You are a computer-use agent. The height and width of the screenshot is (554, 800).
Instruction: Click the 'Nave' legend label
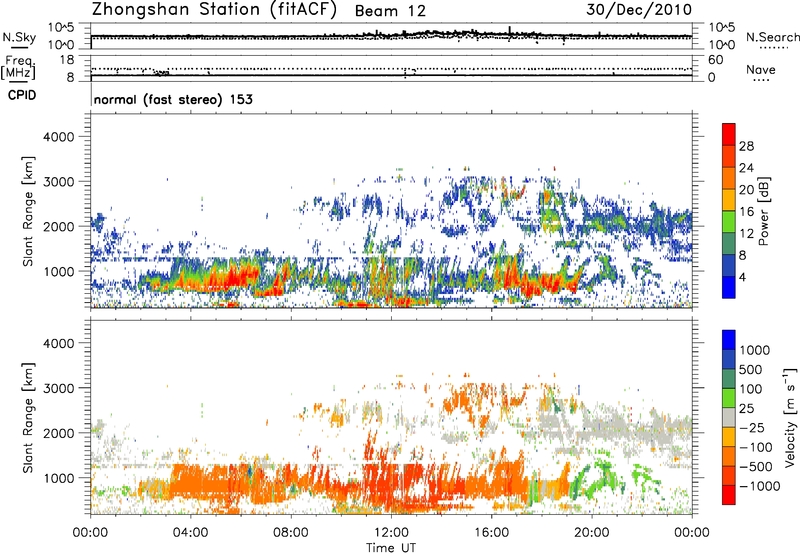click(761, 69)
